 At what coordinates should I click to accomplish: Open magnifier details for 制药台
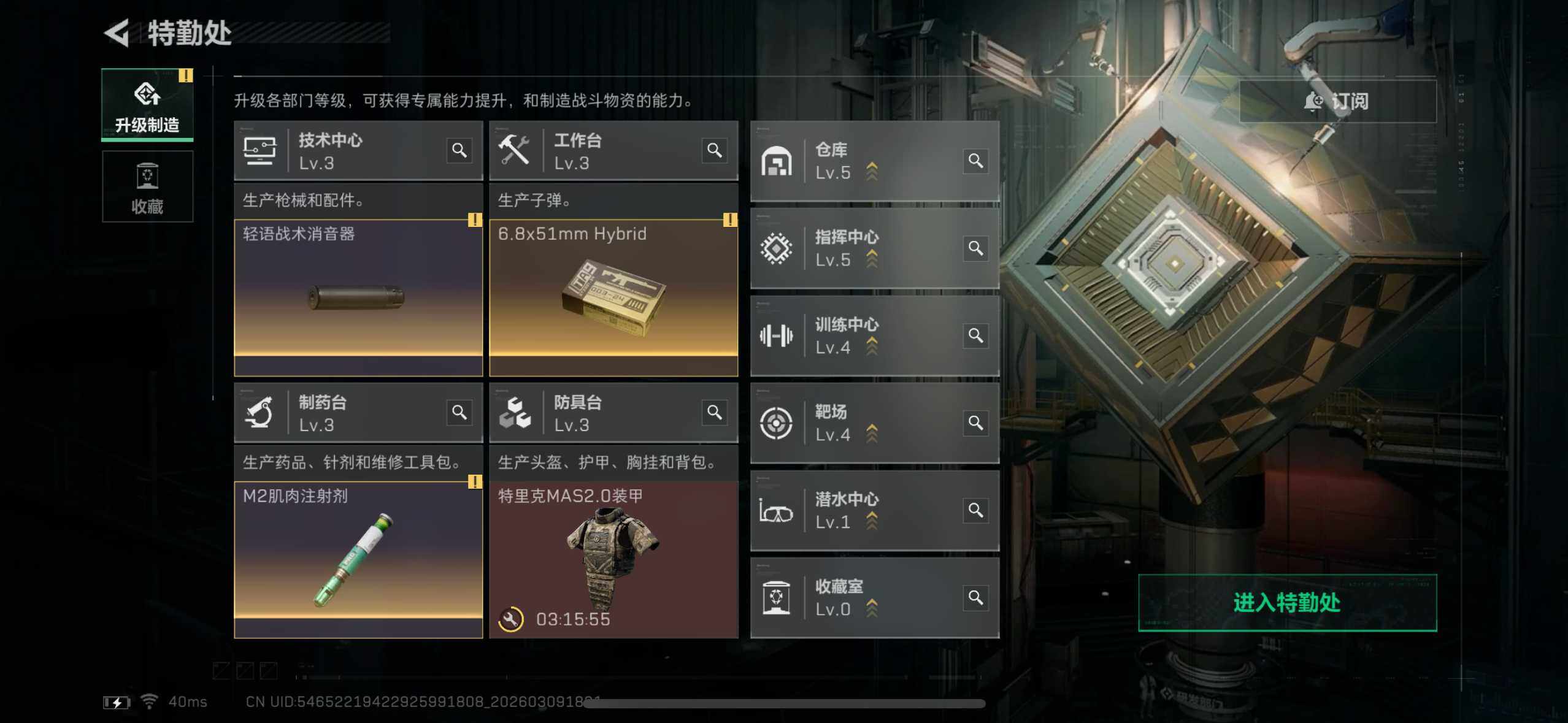[x=459, y=412]
